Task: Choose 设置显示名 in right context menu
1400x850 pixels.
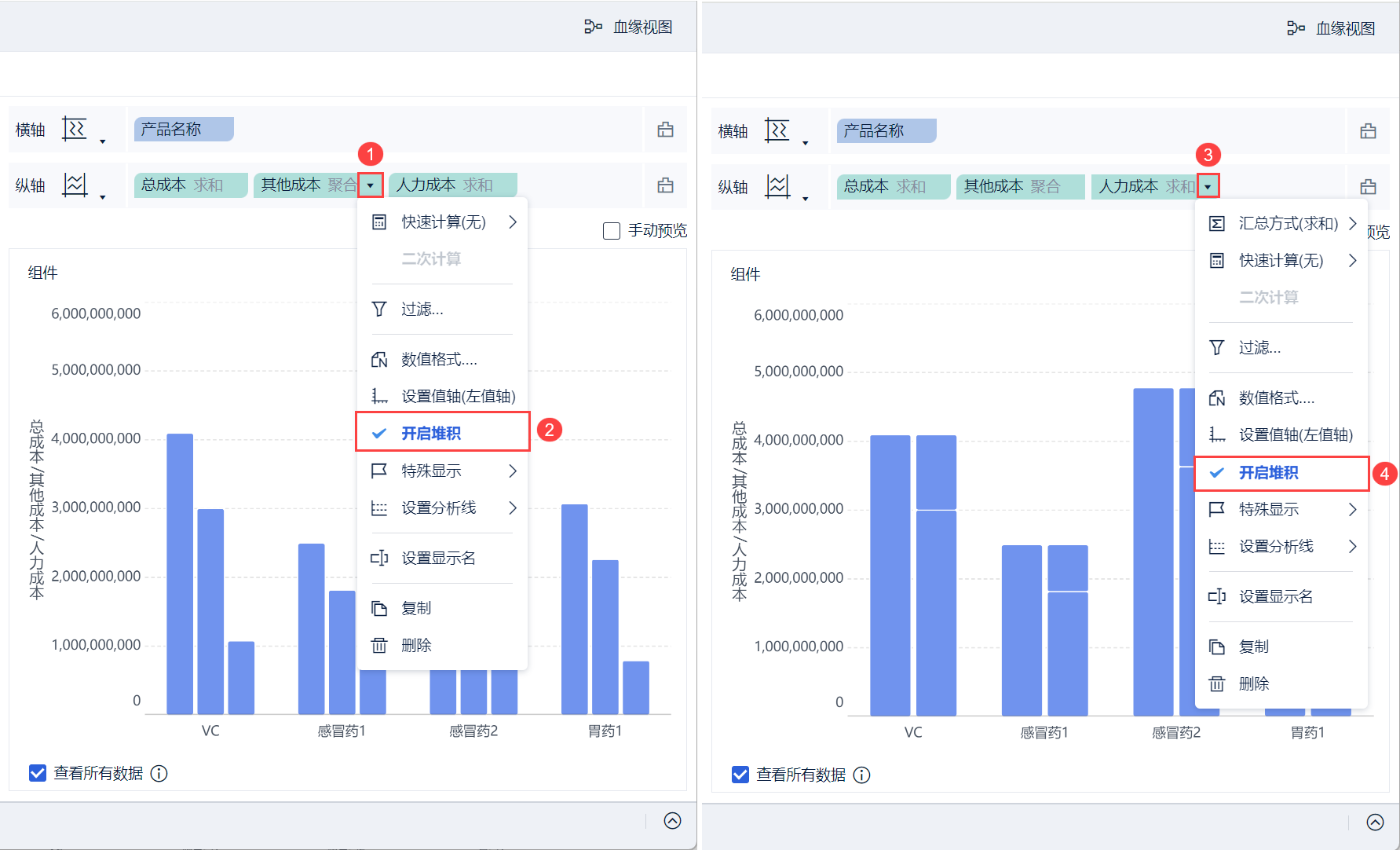Action: coord(1275,597)
